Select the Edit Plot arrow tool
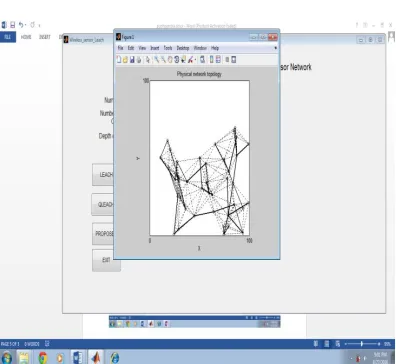Image resolution: width=396 pixels, height=364 pixels. (x=148, y=60)
